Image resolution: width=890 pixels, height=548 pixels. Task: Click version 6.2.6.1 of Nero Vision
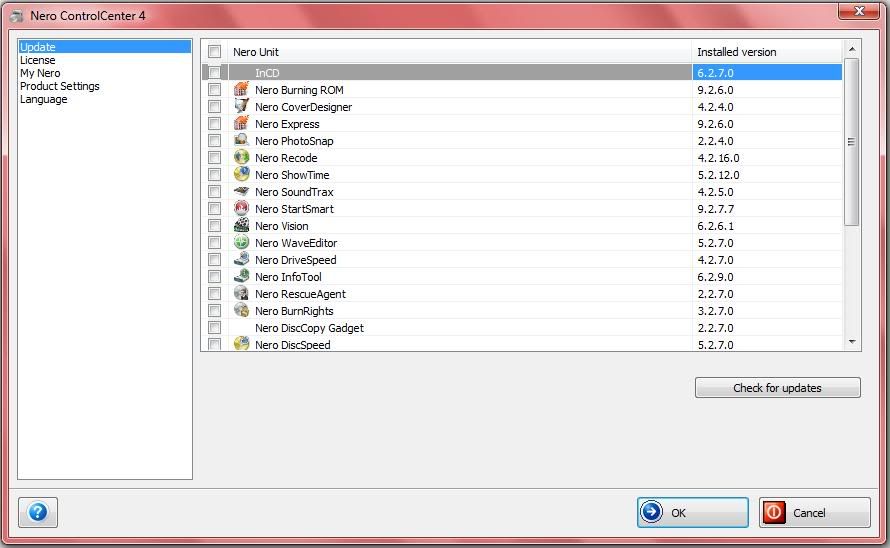point(715,226)
